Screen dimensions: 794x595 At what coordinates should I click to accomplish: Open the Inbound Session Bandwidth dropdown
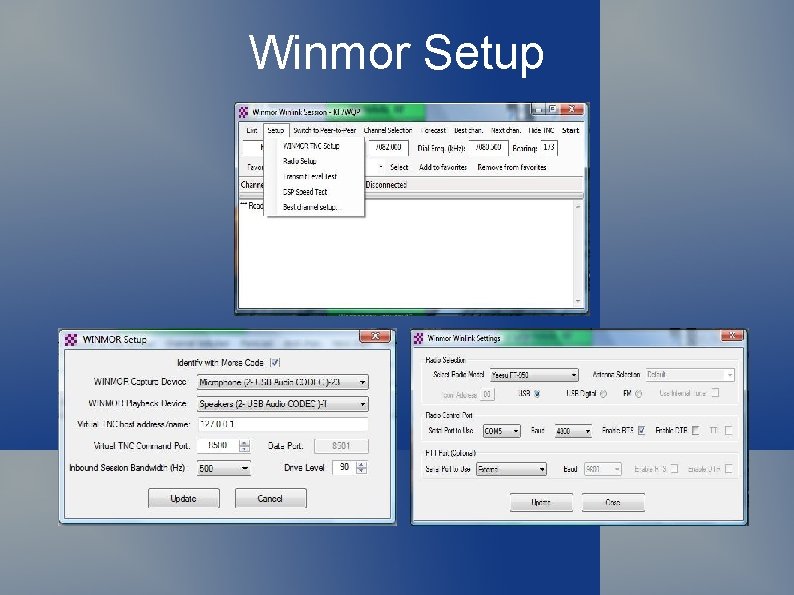pyautogui.click(x=245, y=468)
